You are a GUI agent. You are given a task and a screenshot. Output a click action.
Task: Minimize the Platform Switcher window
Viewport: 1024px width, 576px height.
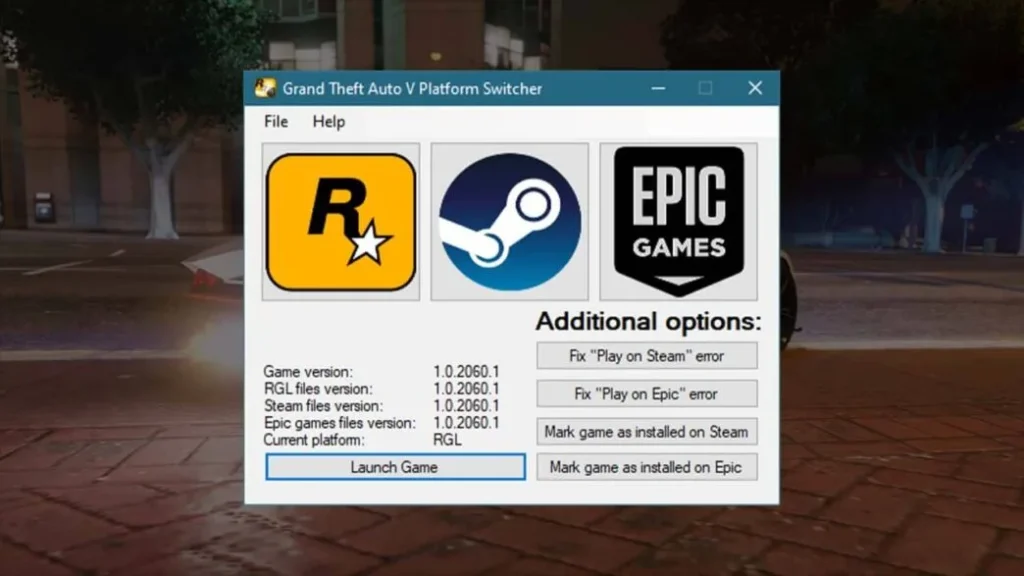tap(658, 88)
